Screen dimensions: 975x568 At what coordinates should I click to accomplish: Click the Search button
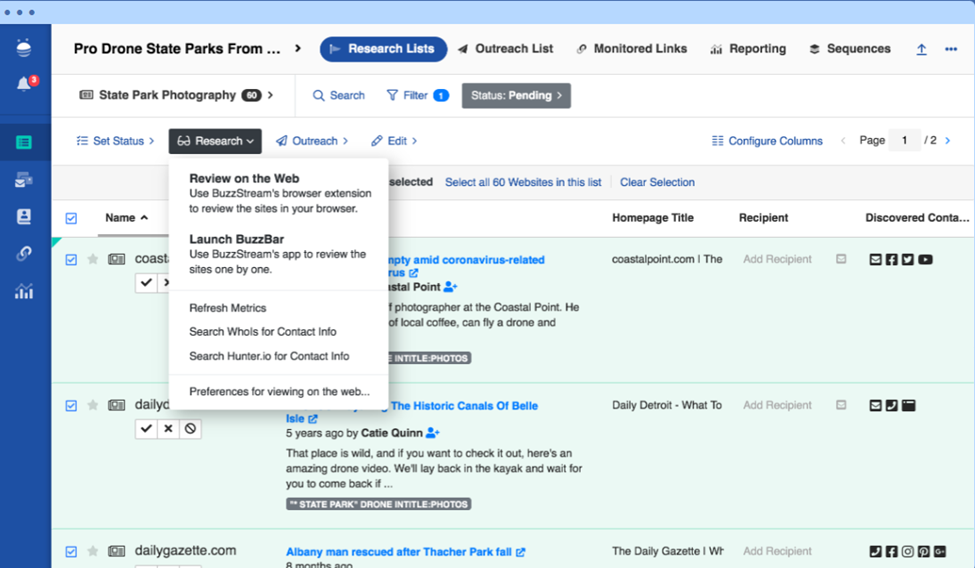click(x=339, y=96)
